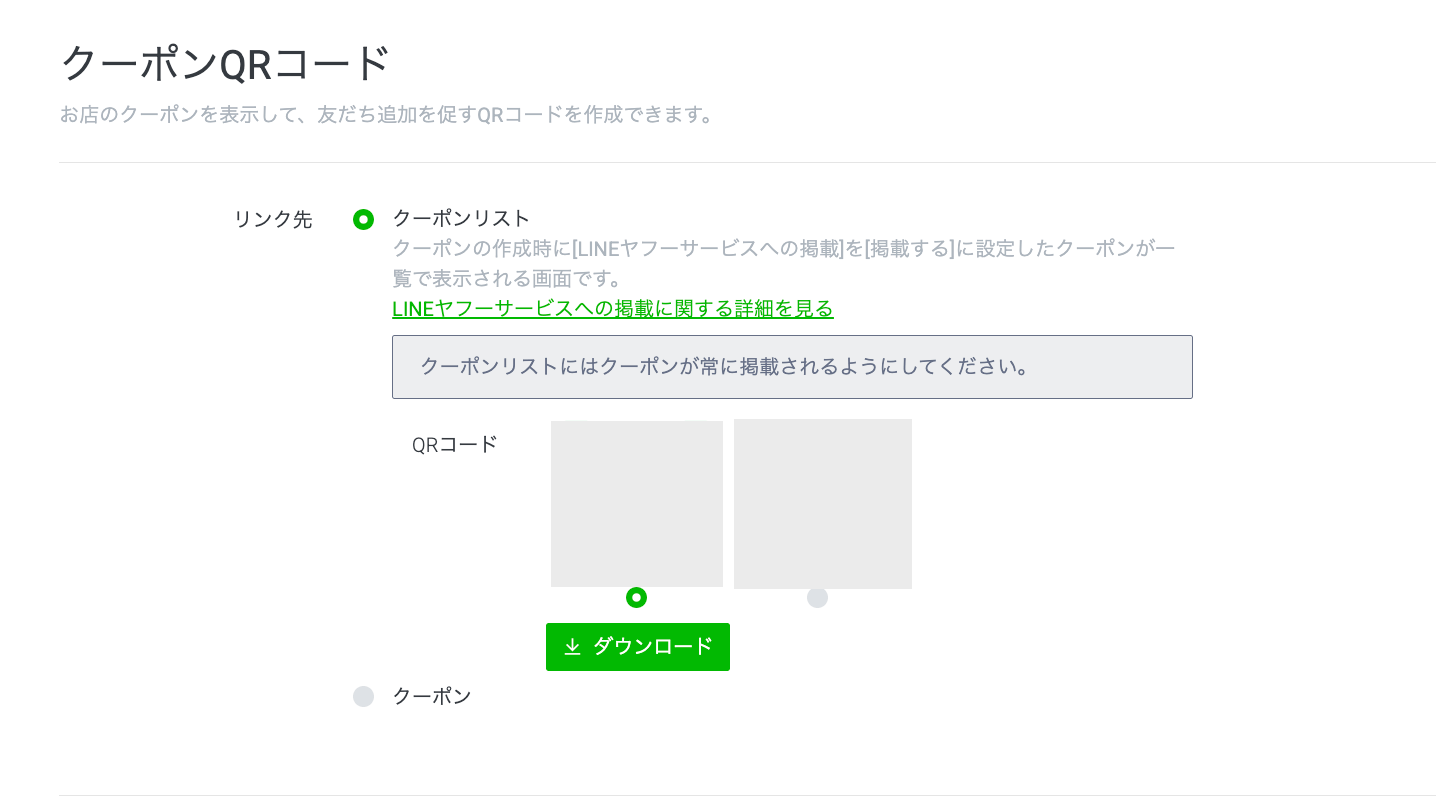Click the クーポンリストにはクーポンが常に掲載 notice box
The image size is (1436, 802).
(x=791, y=367)
